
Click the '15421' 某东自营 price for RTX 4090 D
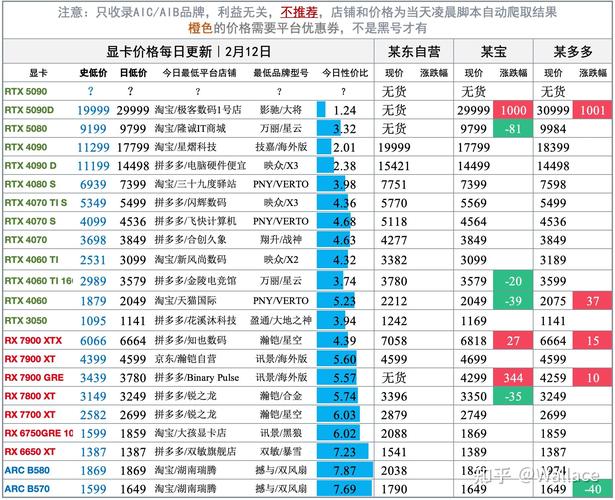(x=394, y=166)
